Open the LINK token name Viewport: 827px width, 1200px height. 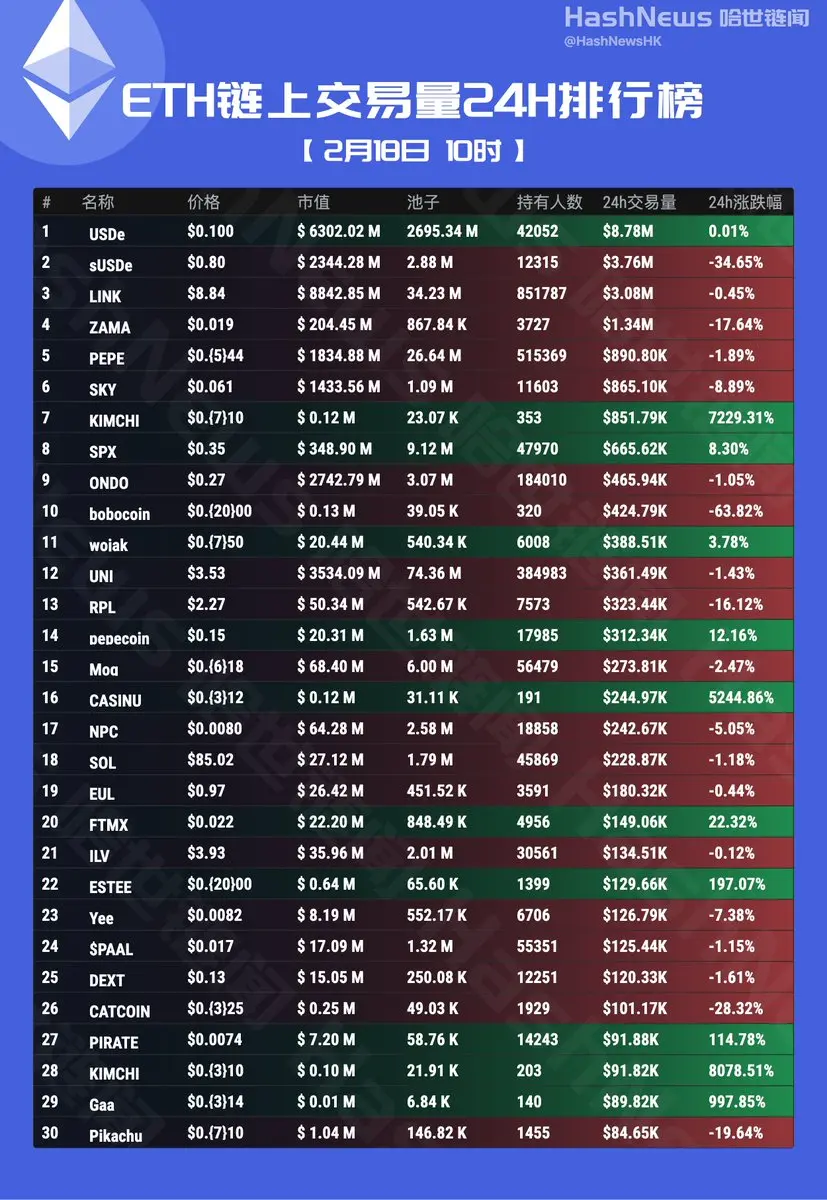105,296
